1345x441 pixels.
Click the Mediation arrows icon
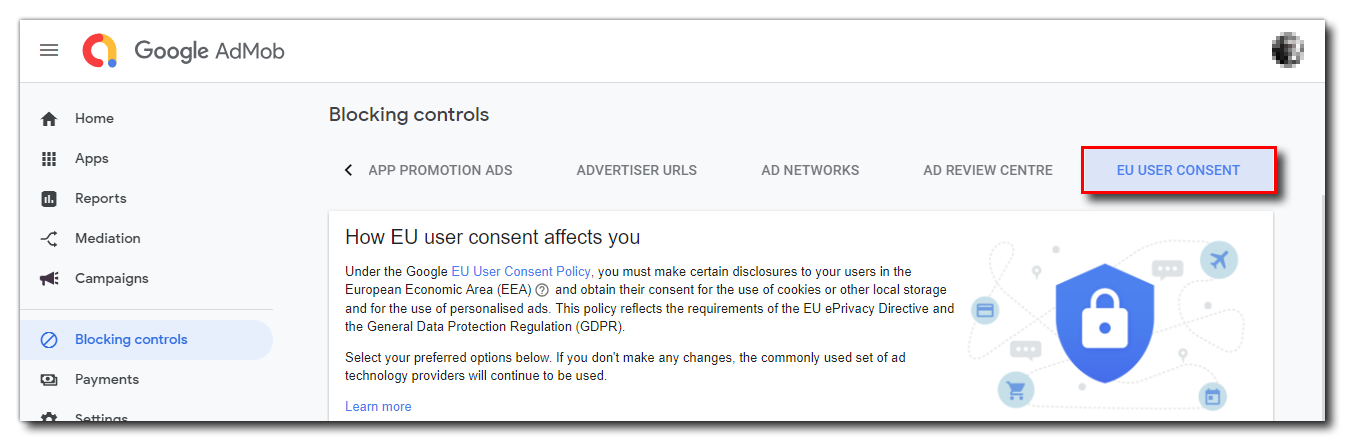(48, 239)
